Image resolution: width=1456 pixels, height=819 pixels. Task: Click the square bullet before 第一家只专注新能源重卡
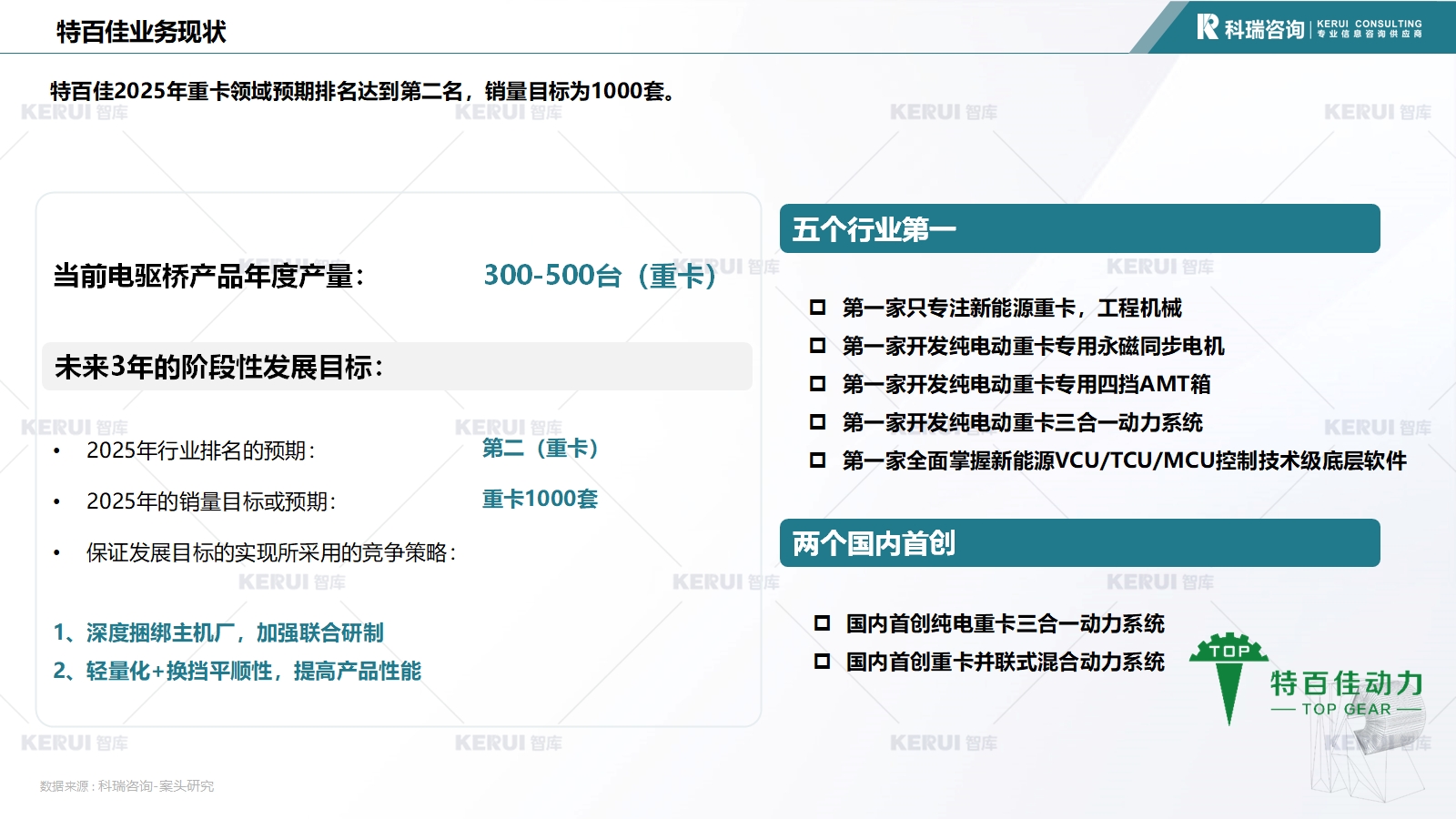point(818,308)
